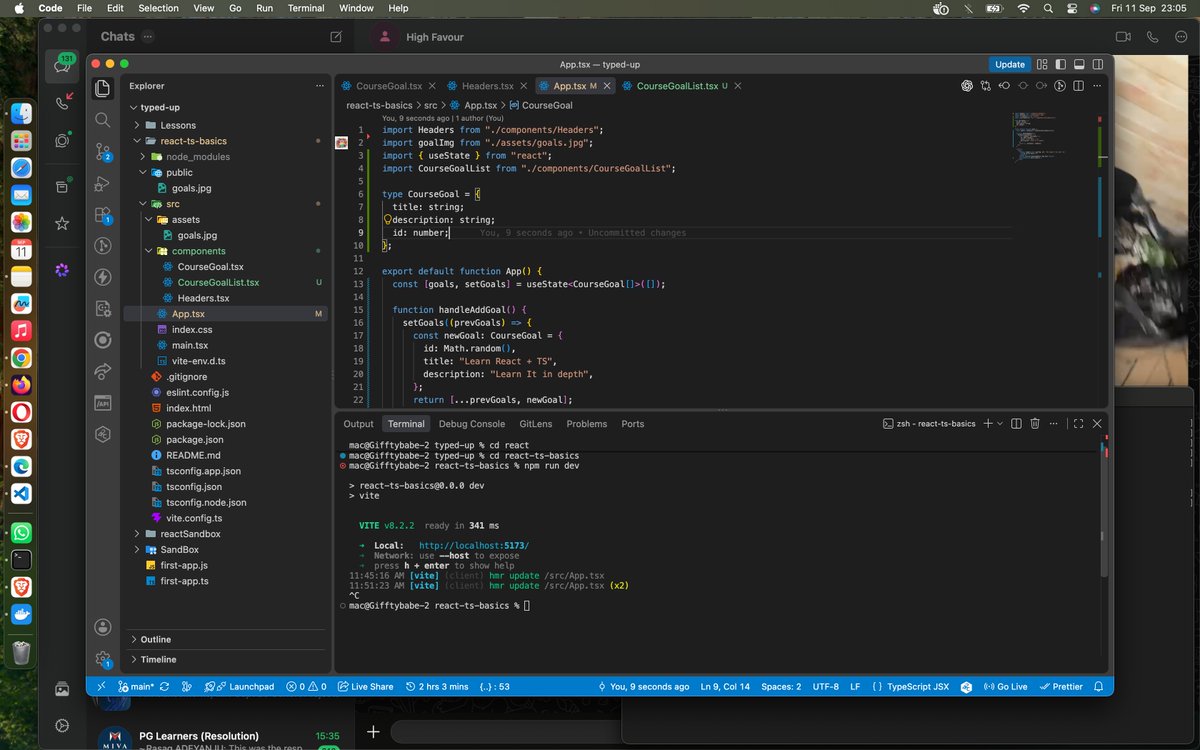Click new terminal plus icon

(987, 424)
